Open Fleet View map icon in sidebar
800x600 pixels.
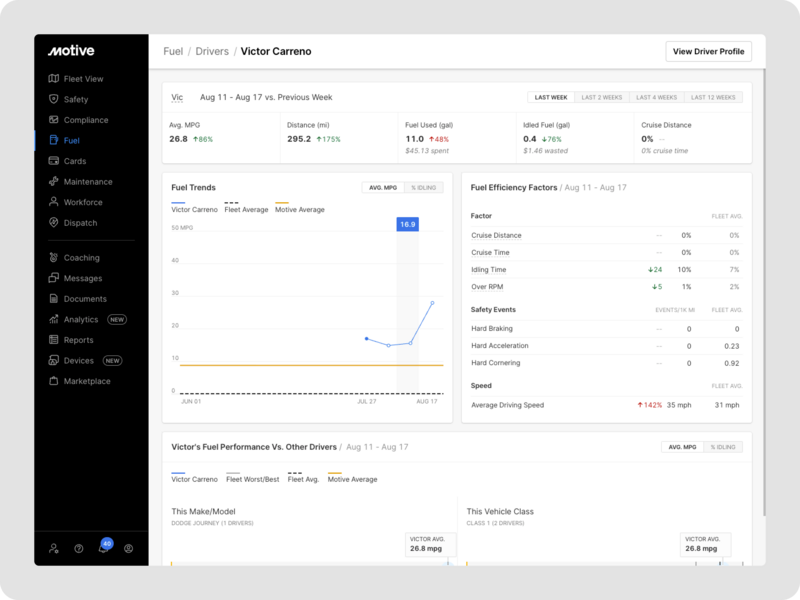[54, 79]
